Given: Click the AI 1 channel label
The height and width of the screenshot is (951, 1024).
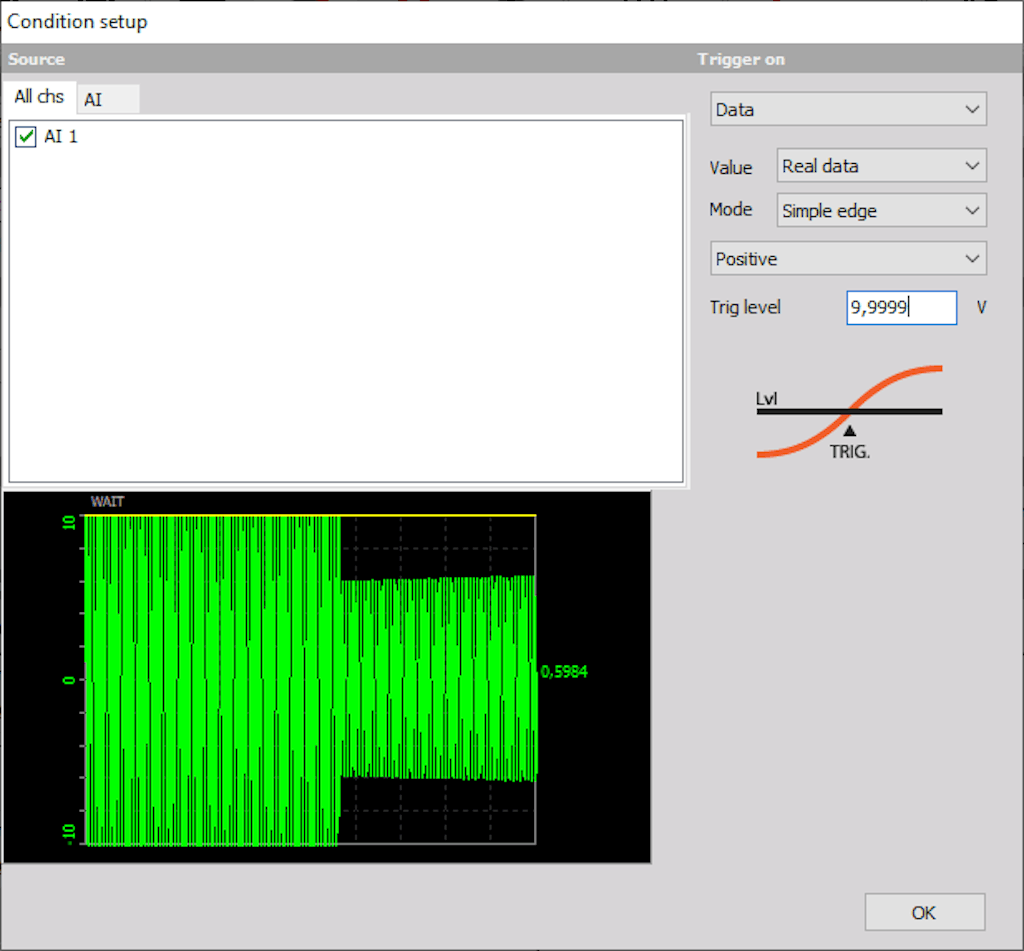Looking at the screenshot, I should (61, 137).
